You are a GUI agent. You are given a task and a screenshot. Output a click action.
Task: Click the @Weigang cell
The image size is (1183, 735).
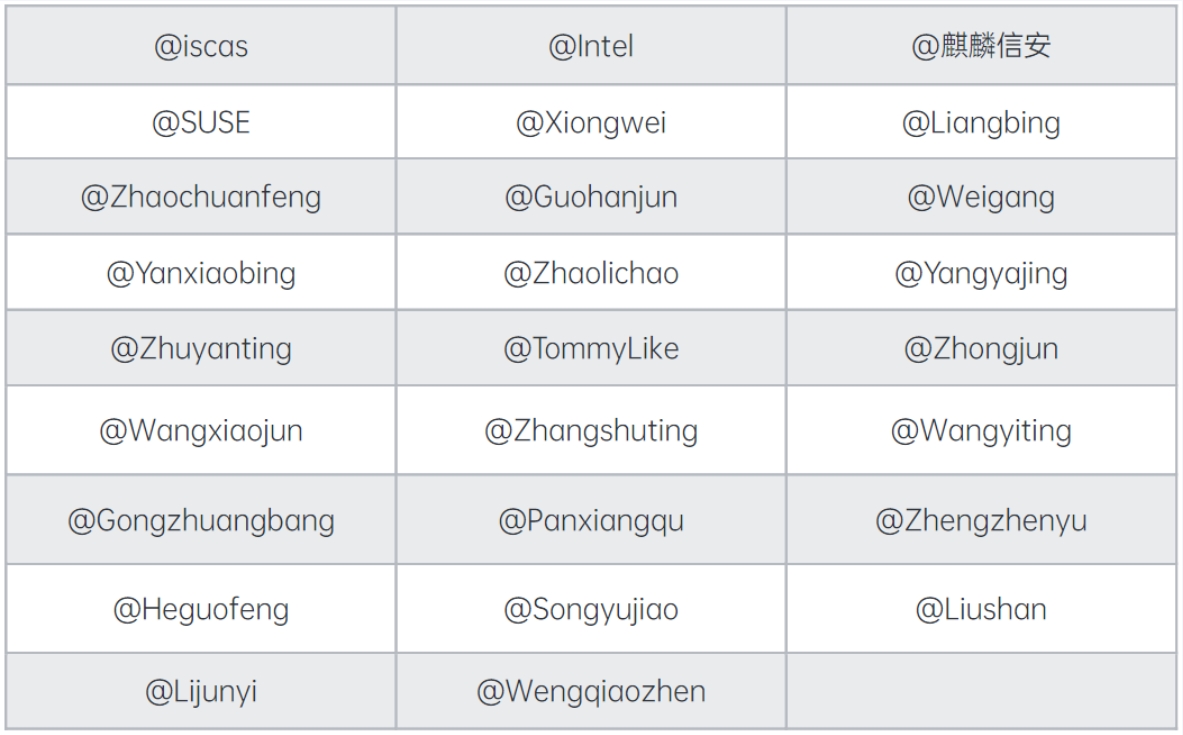click(x=981, y=197)
